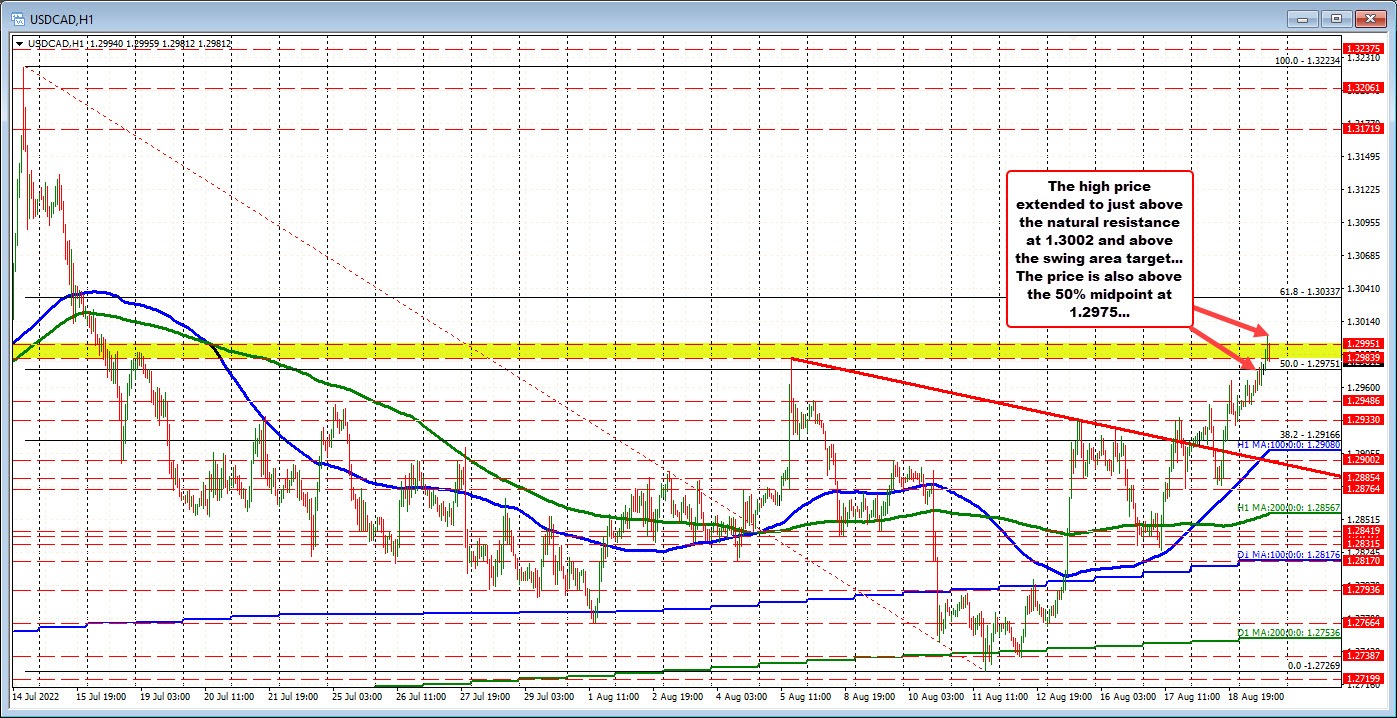Click the 1.31719 red price level label
This screenshot has width=1397, height=718.
pos(1362,129)
